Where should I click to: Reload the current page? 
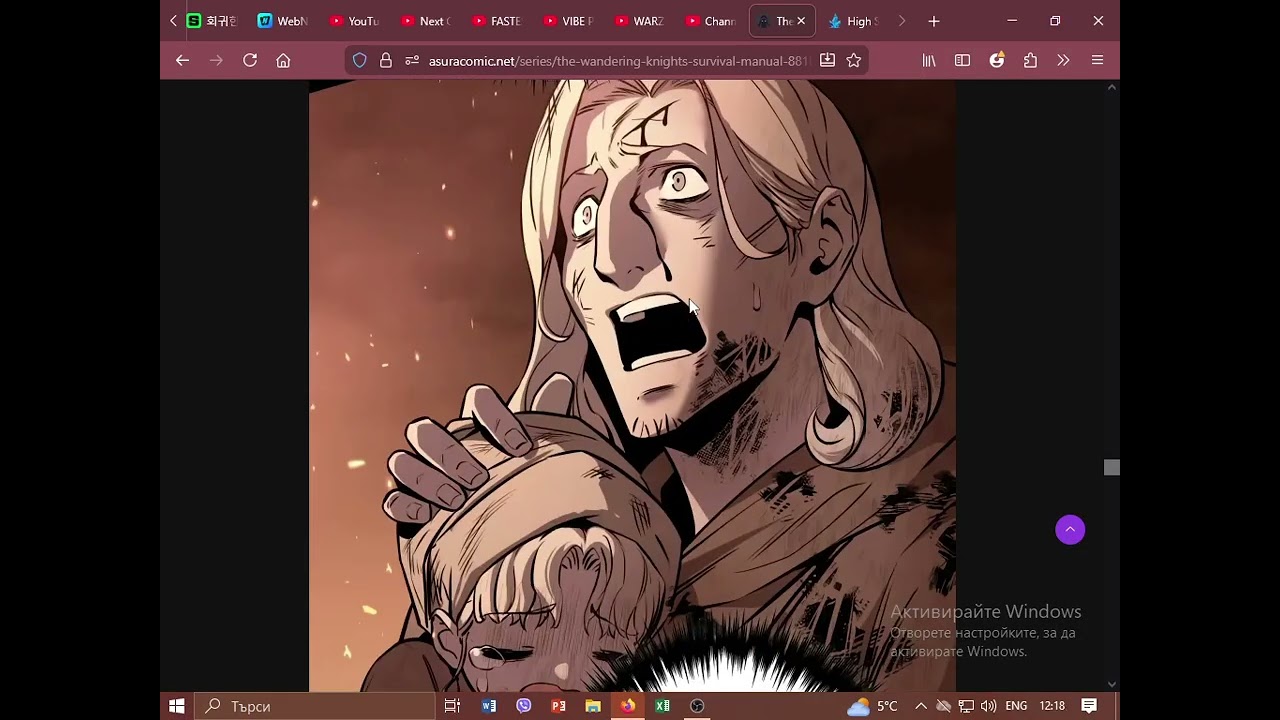pos(250,60)
